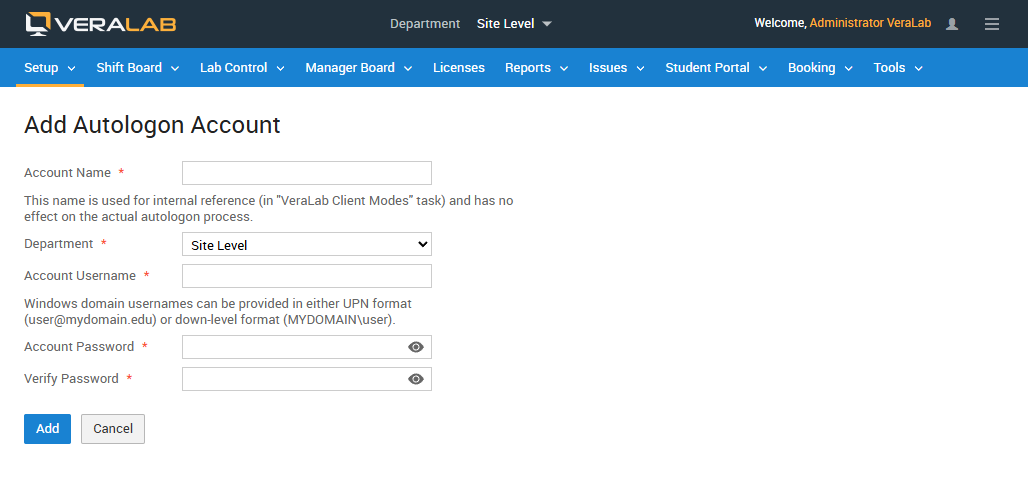Expand the Student Portal menu

click(x=716, y=68)
